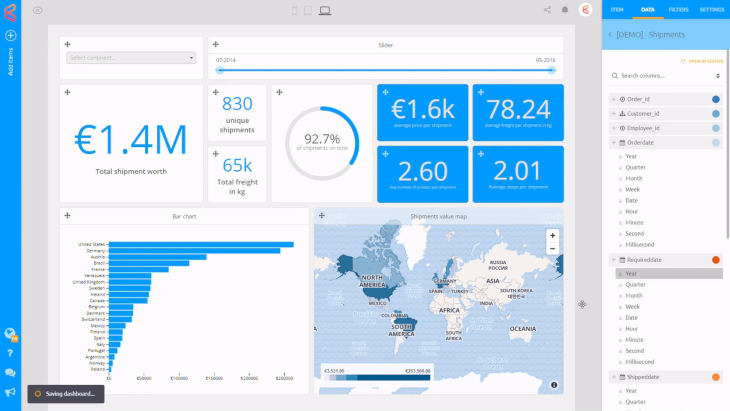The image size is (730, 411).
Task: Zoom in on the map
Action: (552, 236)
